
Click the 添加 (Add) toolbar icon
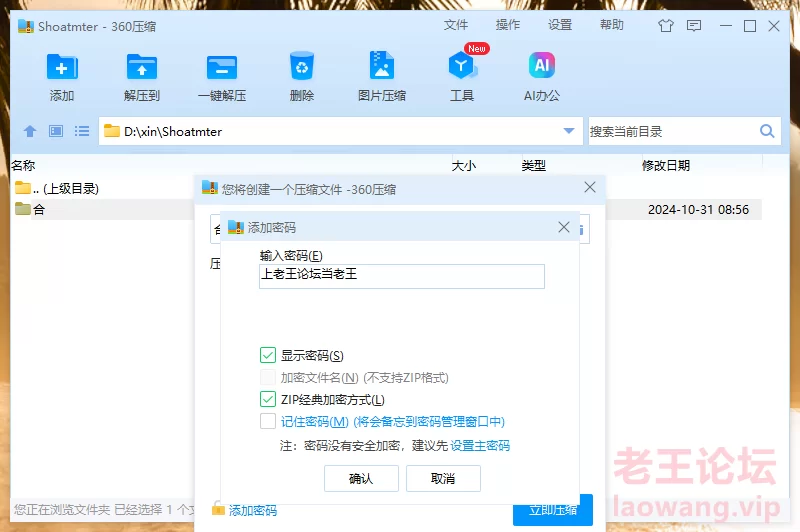(x=62, y=68)
